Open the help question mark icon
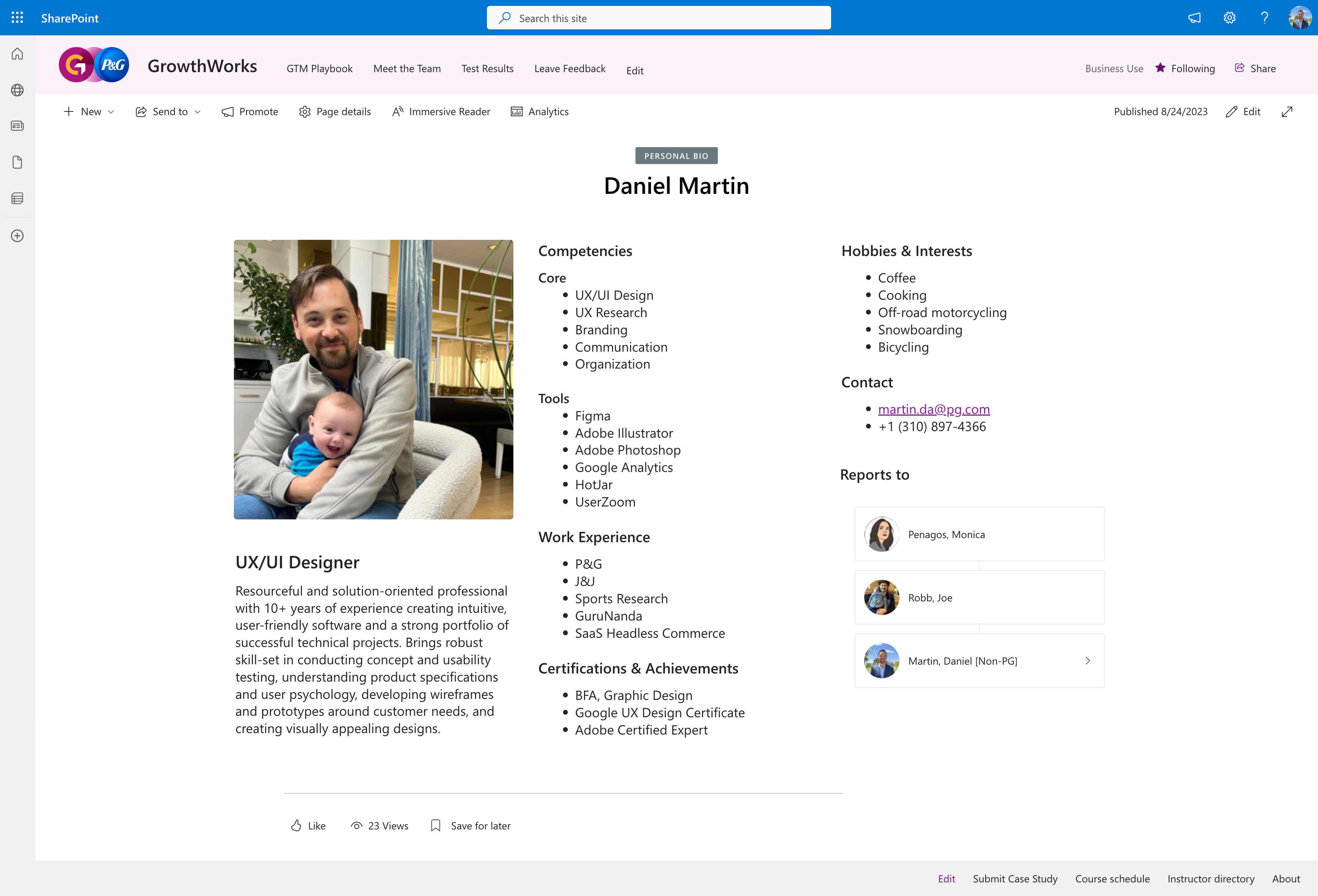The width and height of the screenshot is (1318, 896). point(1264,18)
